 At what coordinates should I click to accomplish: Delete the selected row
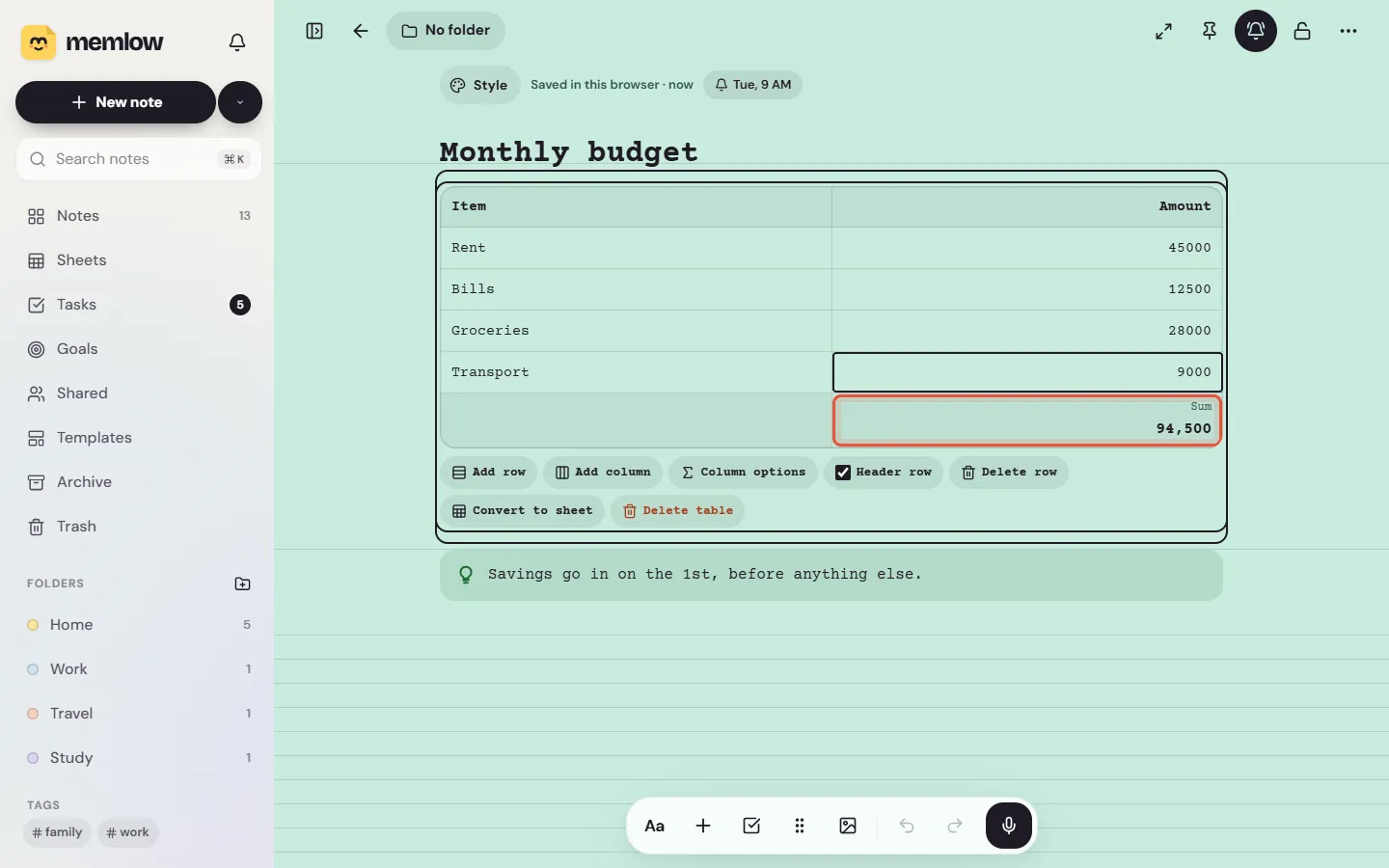(x=1009, y=473)
